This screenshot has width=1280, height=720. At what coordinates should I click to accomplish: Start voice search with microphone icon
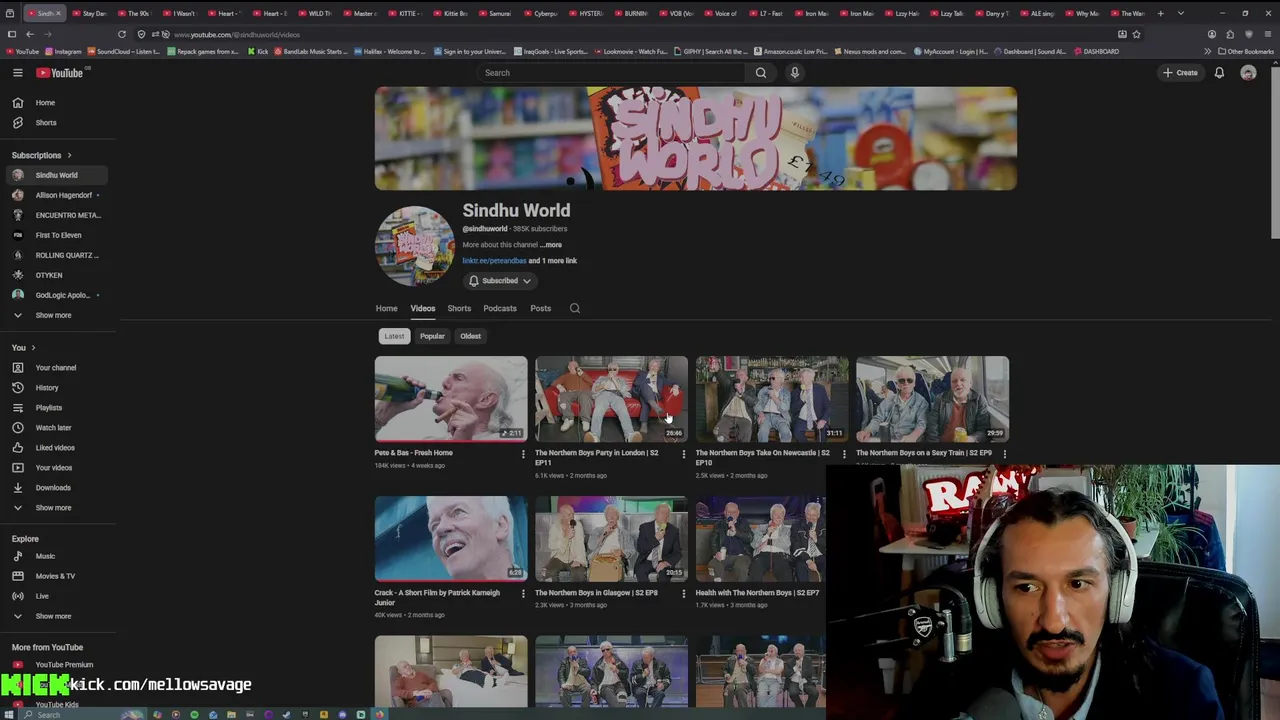tap(795, 73)
